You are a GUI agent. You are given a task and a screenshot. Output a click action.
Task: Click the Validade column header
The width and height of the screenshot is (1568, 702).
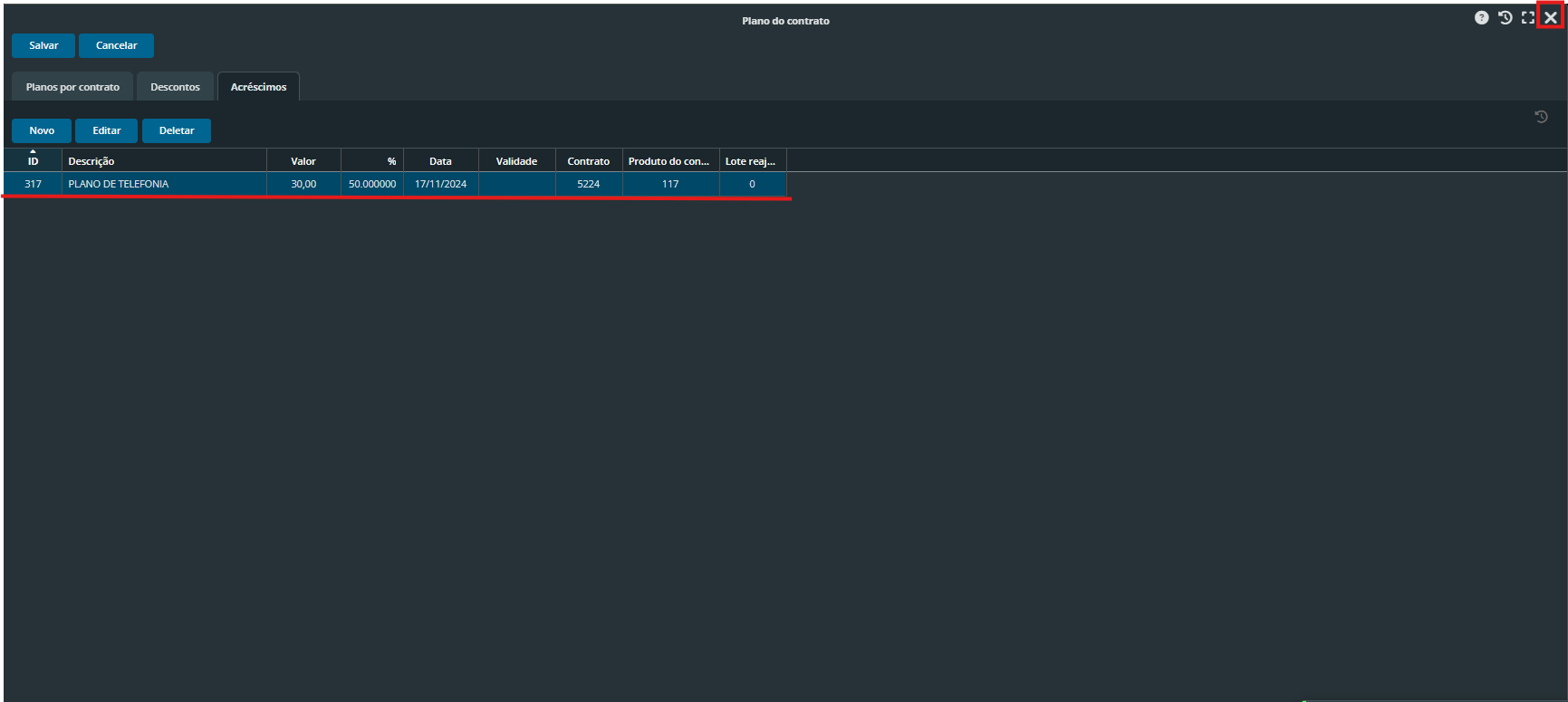pyautogui.click(x=516, y=161)
